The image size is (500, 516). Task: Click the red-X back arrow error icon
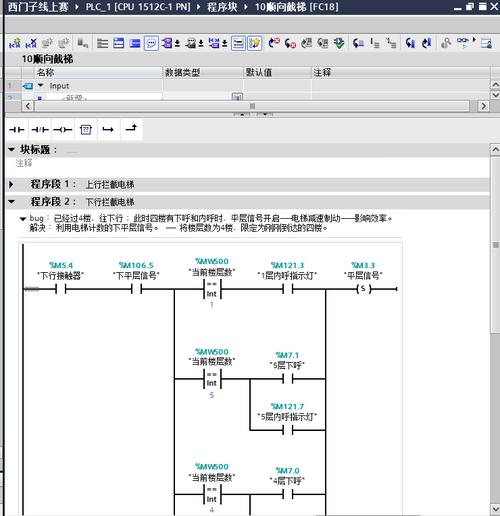point(274,43)
